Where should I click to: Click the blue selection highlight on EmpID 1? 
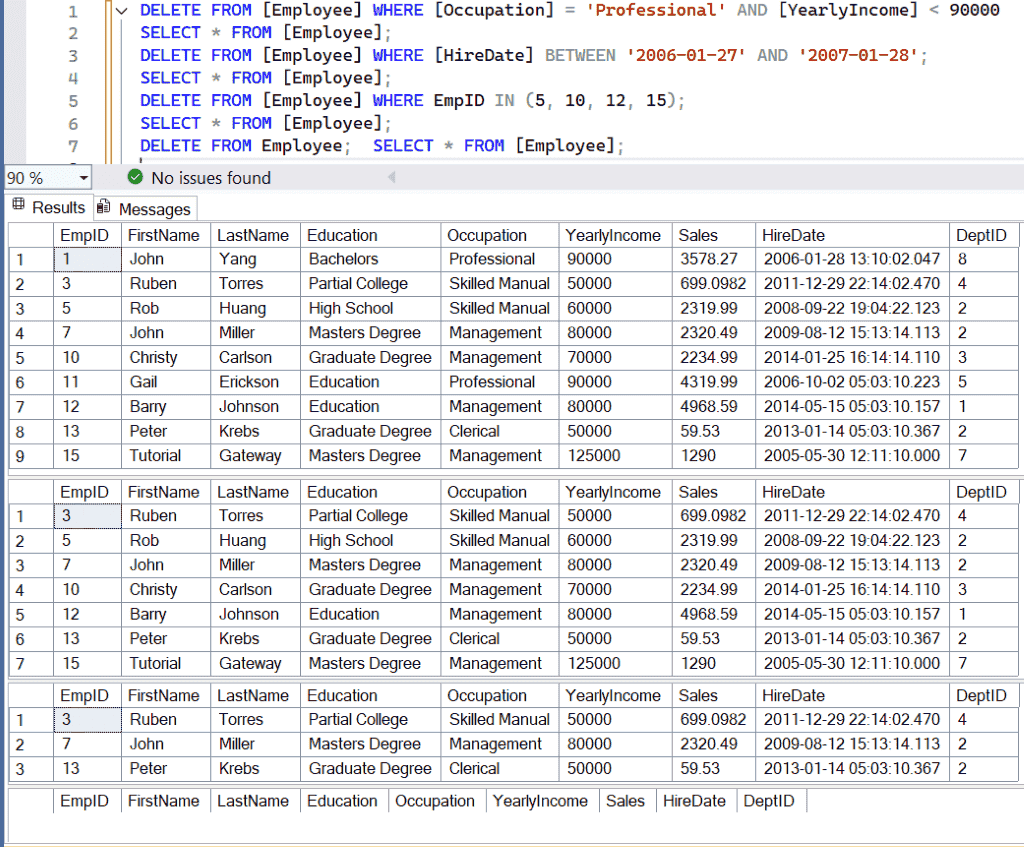[x=86, y=258]
